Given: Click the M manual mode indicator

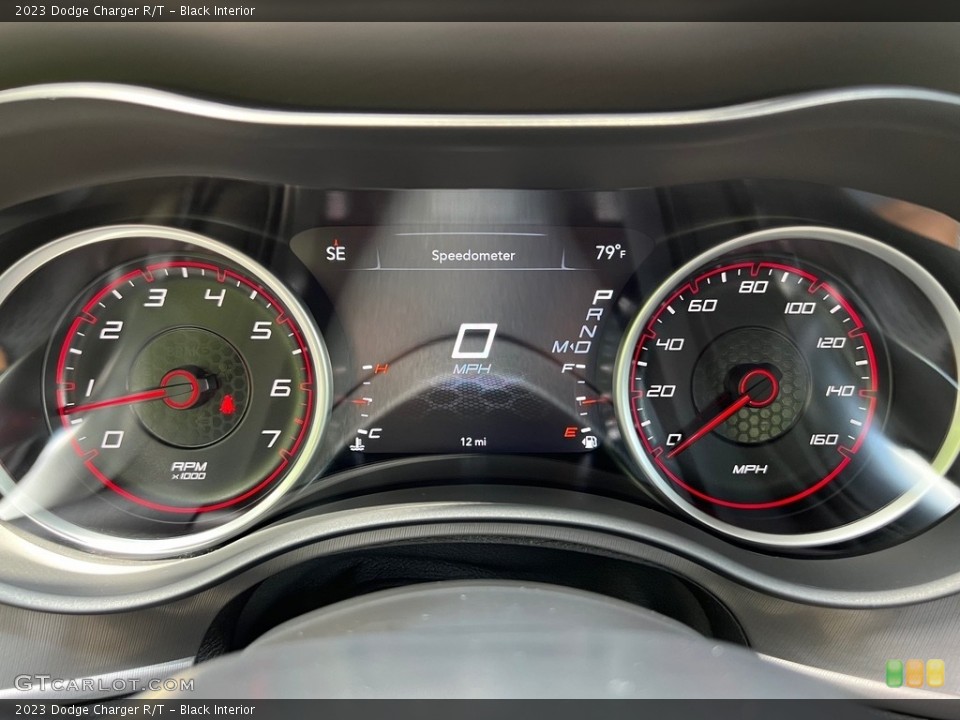Looking at the screenshot, I should coord(560,347).
